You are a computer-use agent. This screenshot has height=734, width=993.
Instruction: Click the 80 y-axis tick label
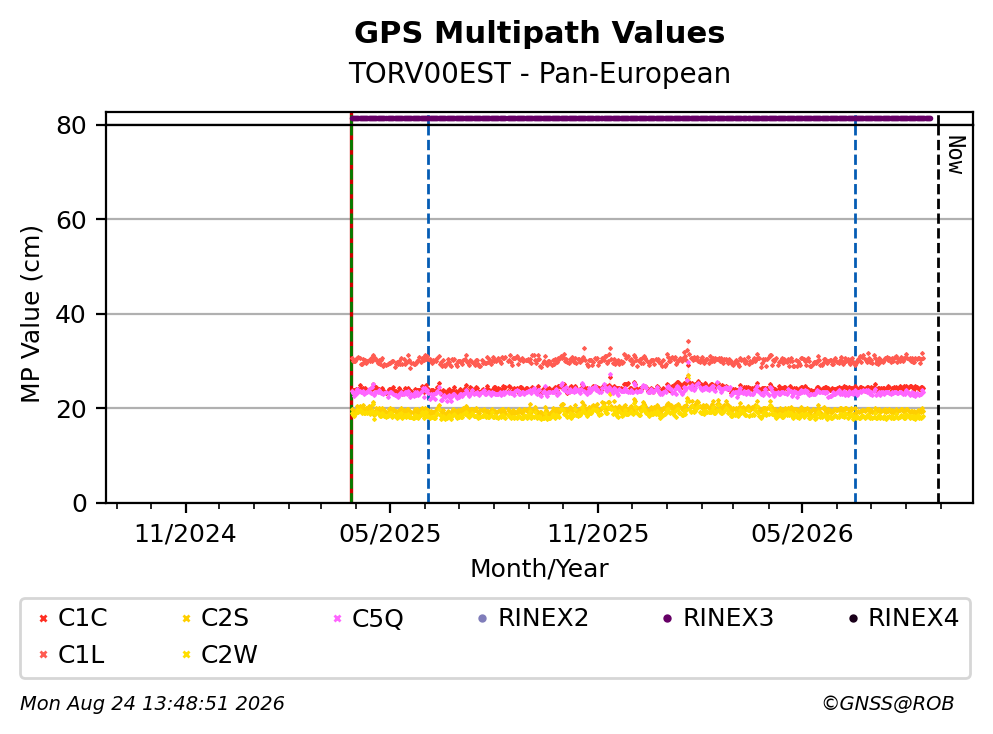71,125
